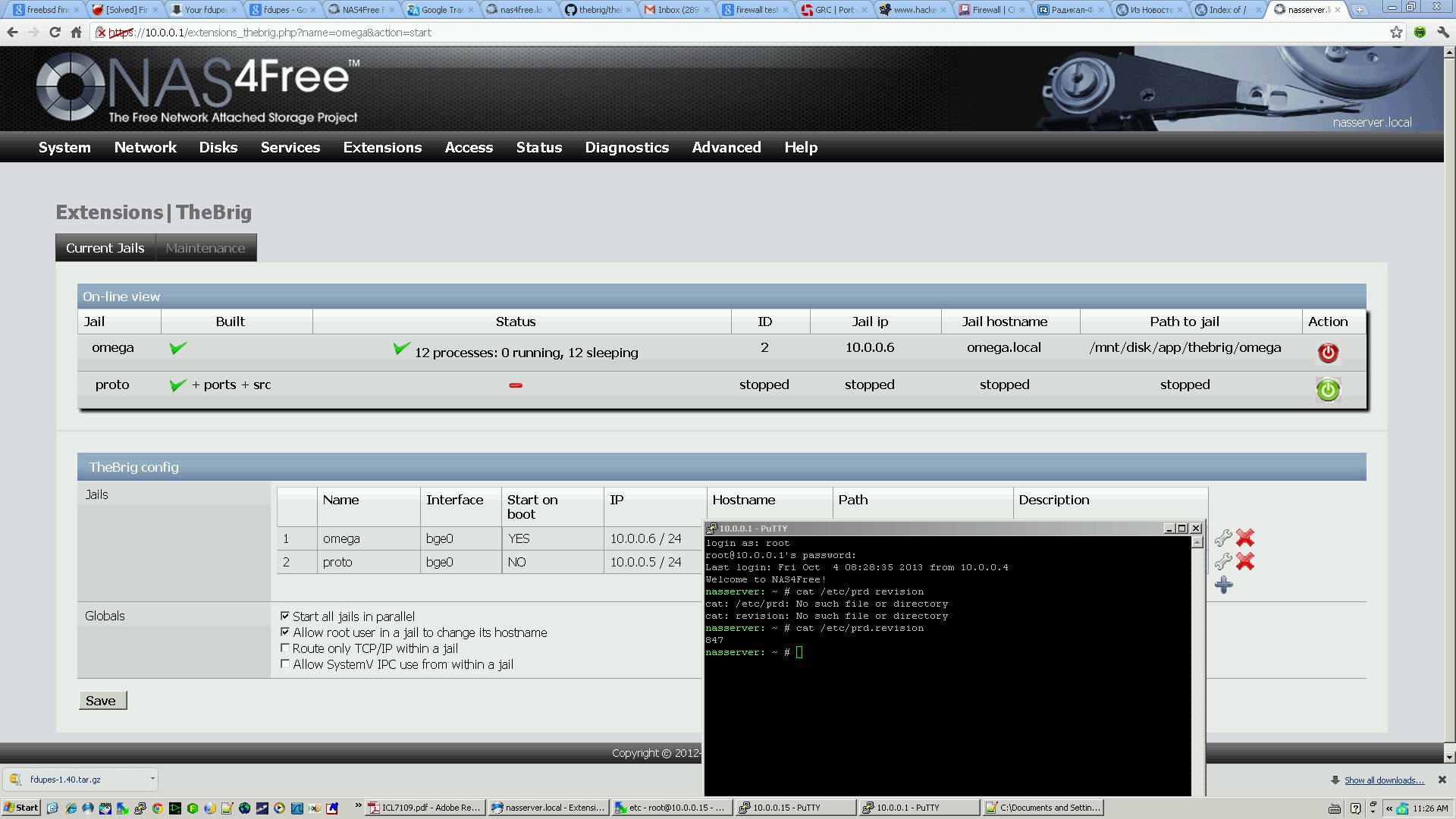Open fdupes download item dropdown arrow
Viewport: 1456px width, 819px height.
pyautogui.click(x=152, y=779)
